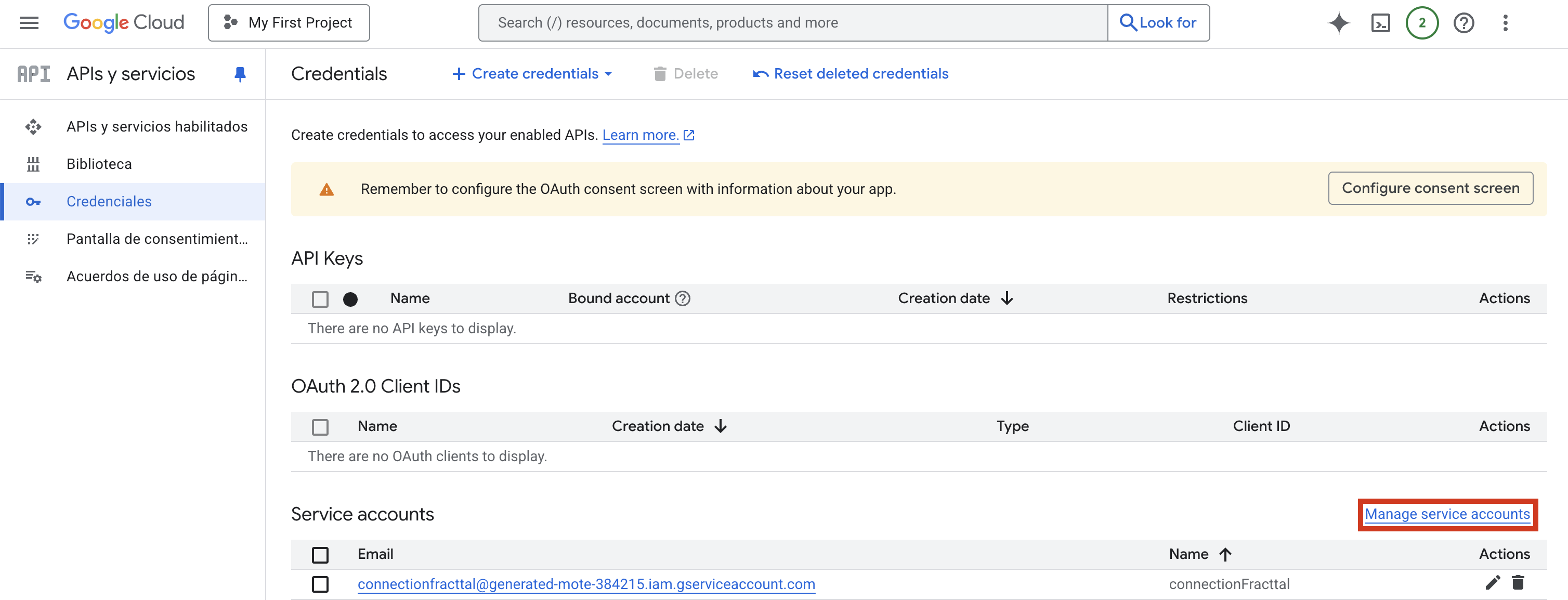Screen dimensions: 1568x600
Task: Tick the connectionfracttal service account row checkbox
Action: pos(320,584)
